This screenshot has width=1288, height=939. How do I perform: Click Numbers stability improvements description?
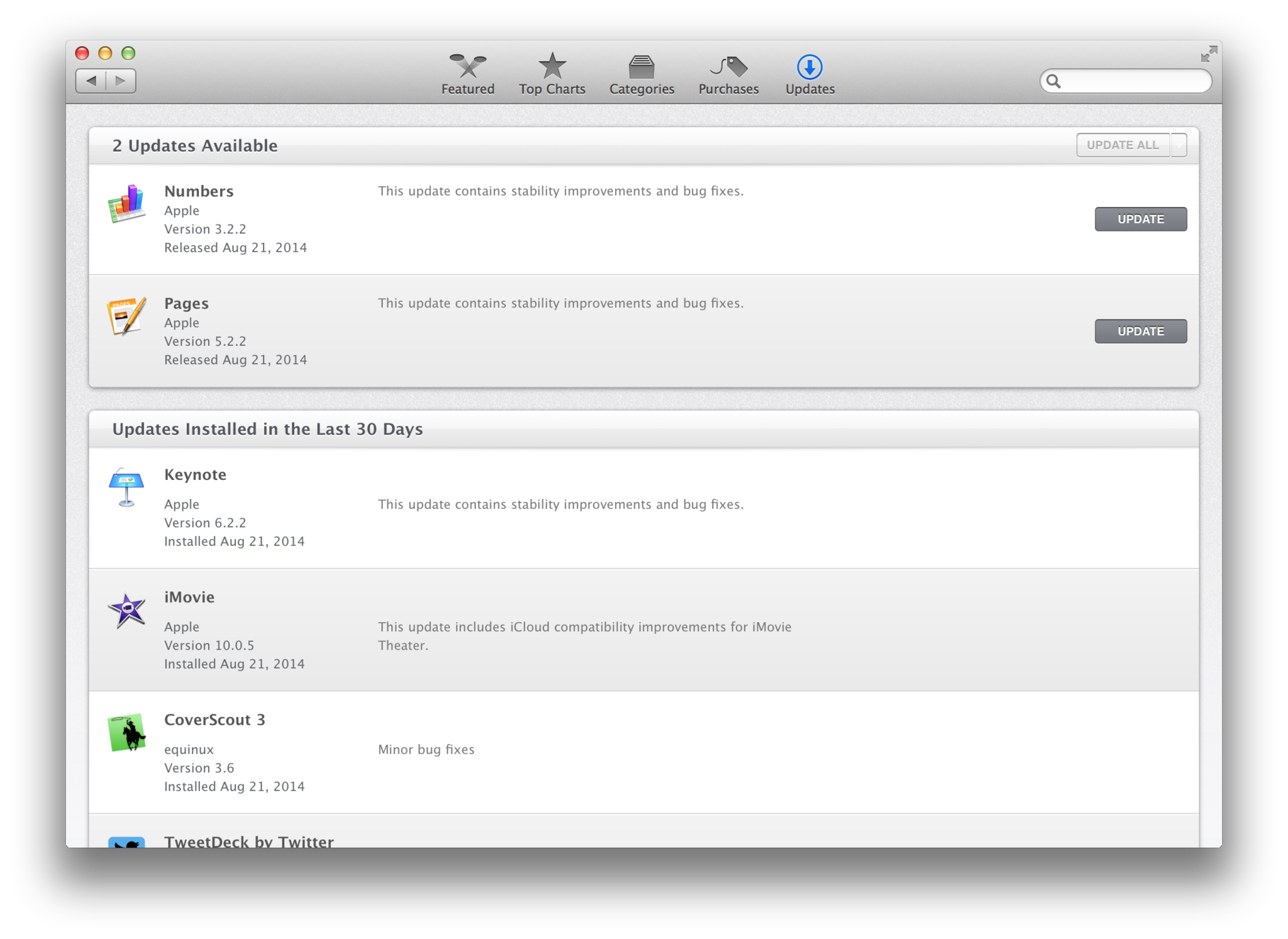coord(561,191)
